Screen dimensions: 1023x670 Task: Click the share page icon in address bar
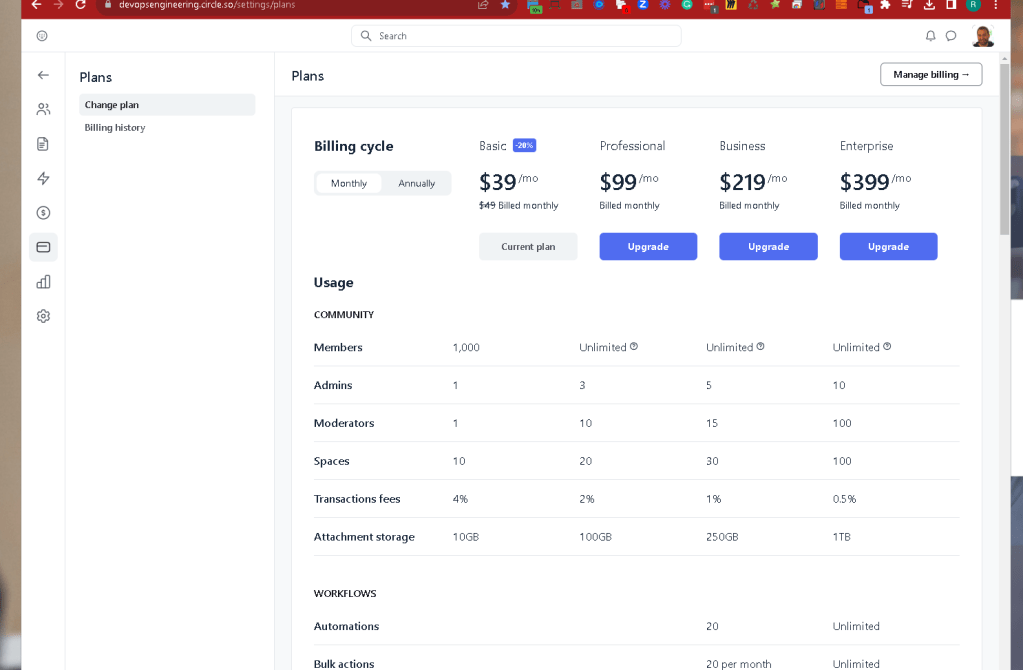click(x=483, y=5)
